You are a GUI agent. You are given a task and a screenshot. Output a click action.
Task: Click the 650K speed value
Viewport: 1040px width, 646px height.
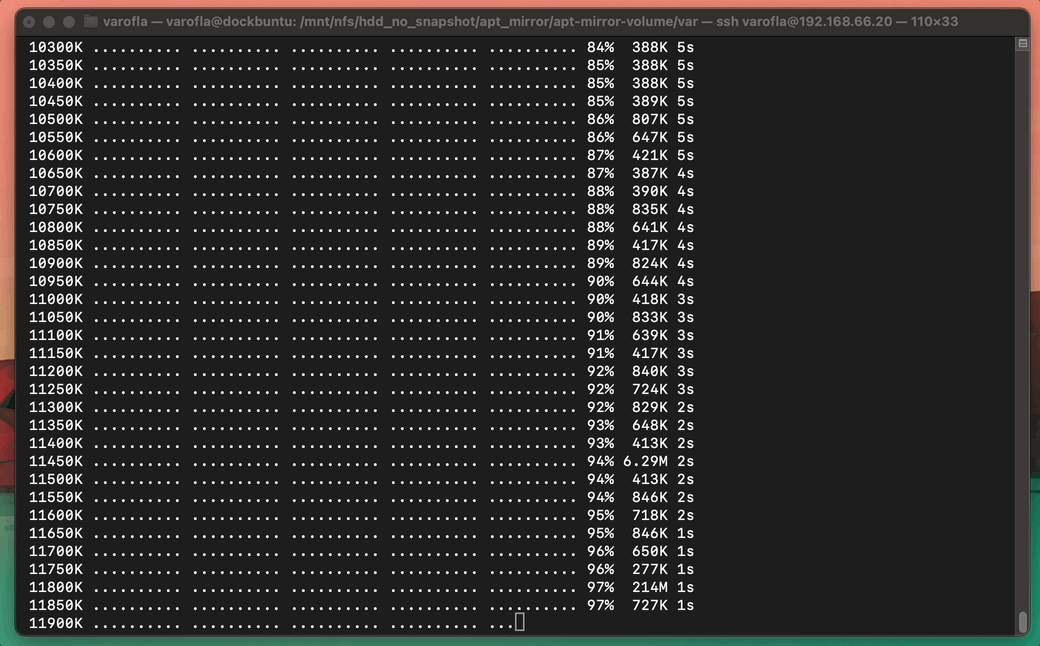point(649,551)
